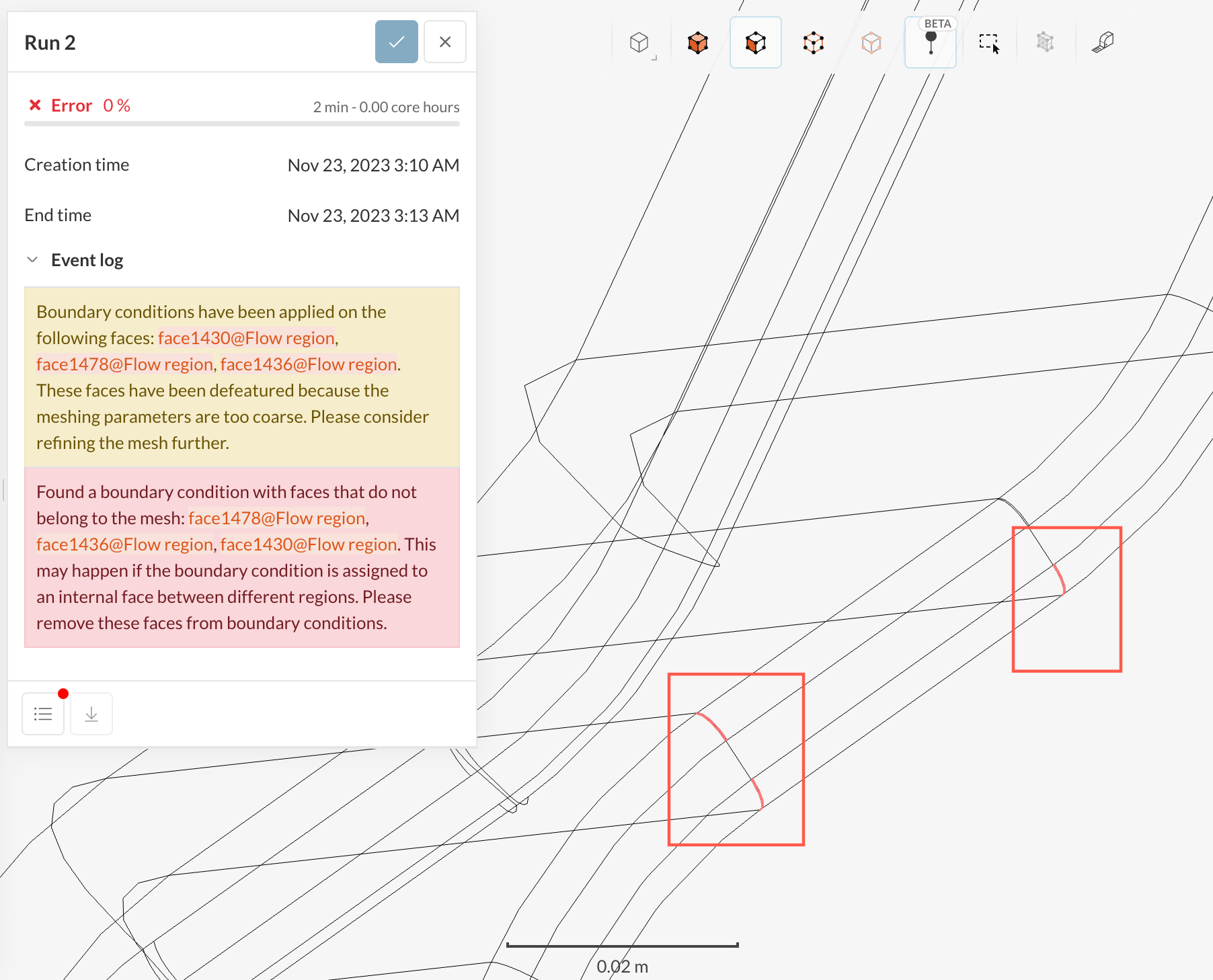Click the Creation time value Nov 23, 2023 3:10 AM

[373, 165]
